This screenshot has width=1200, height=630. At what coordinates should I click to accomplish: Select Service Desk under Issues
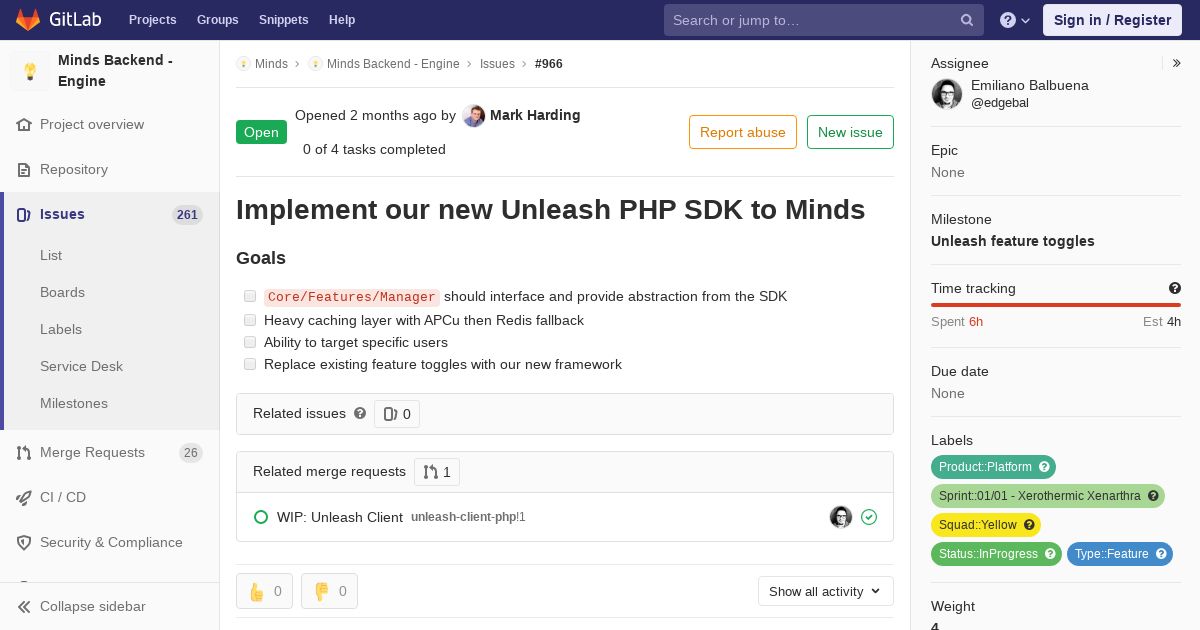click(81, 366)
